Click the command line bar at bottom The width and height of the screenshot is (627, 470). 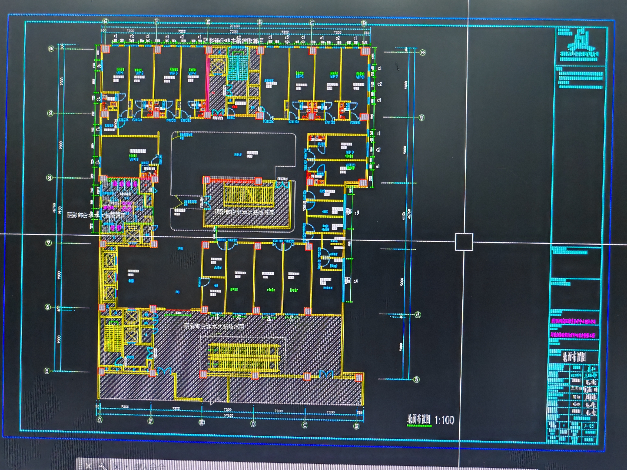coord(300,464)
